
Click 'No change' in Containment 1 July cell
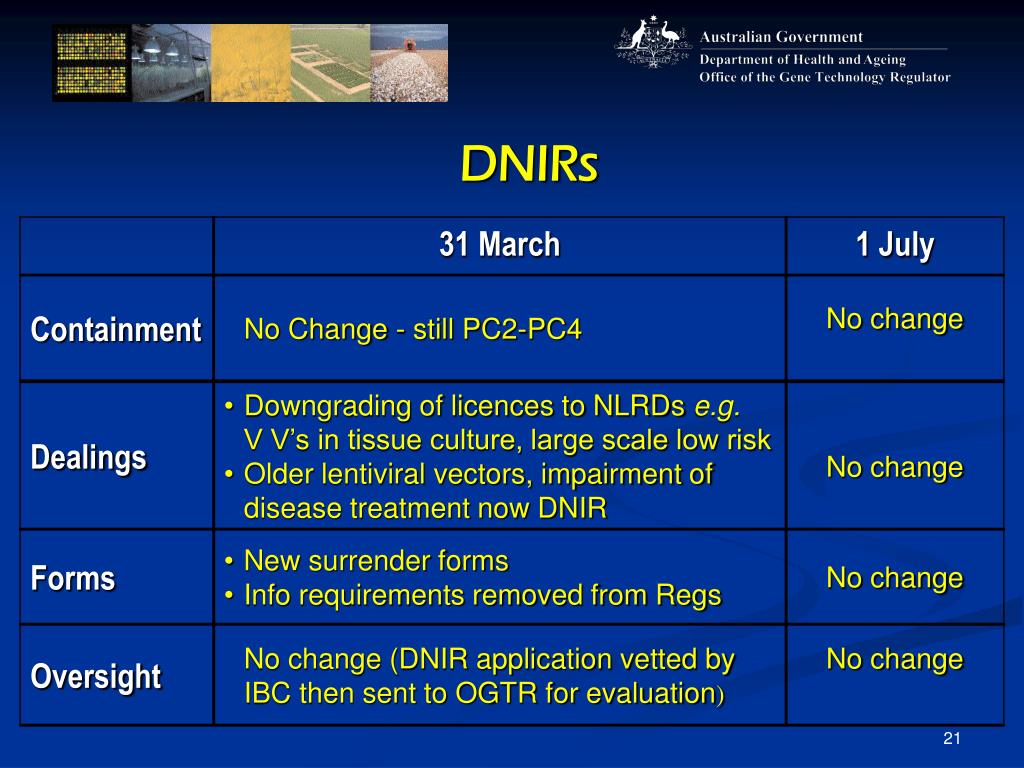tap(895, 319)
